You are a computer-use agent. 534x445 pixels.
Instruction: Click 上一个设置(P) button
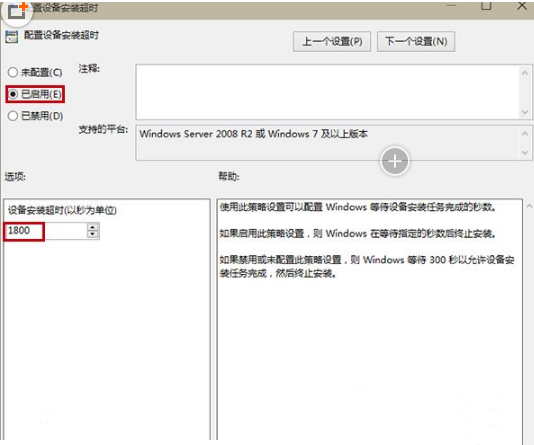click(332, 42)
